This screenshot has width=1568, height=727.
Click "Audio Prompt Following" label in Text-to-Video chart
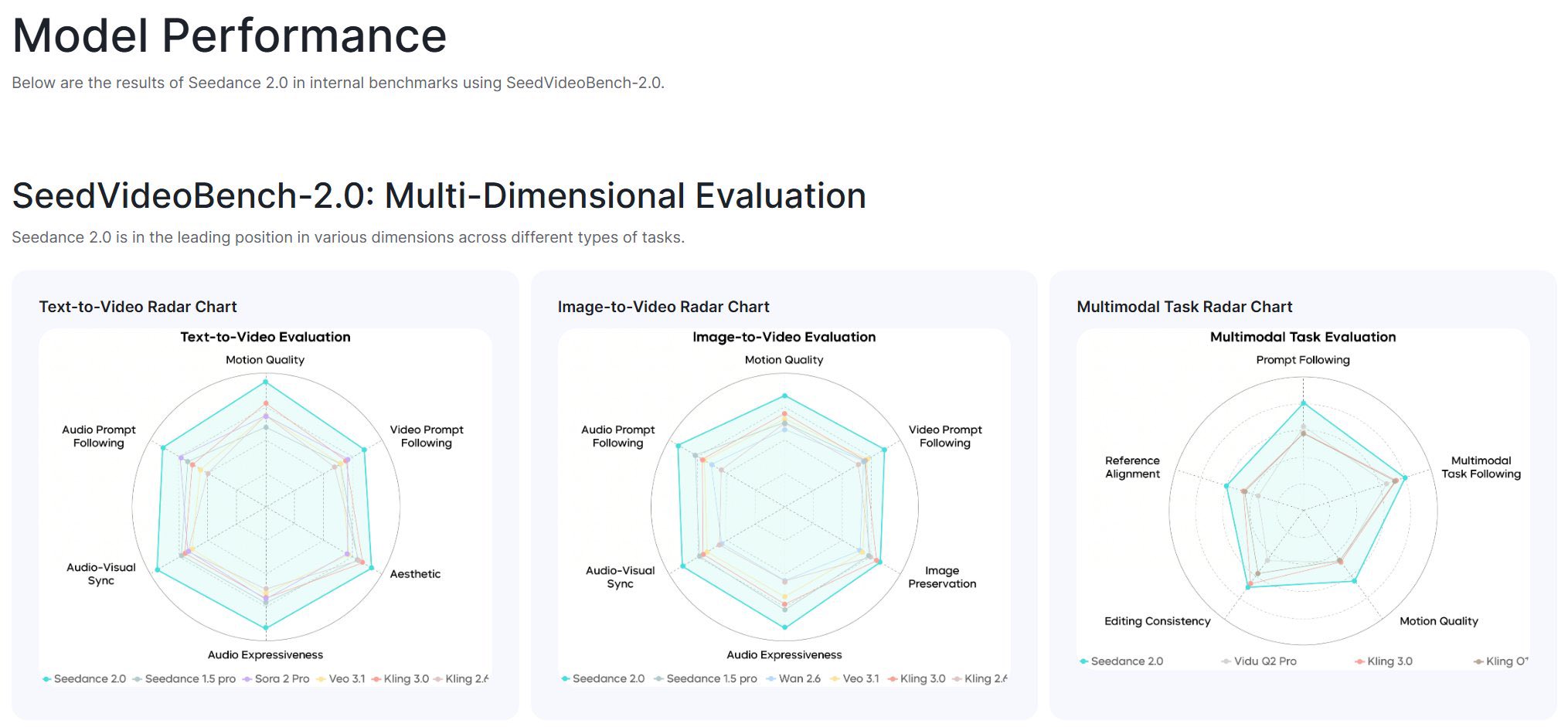click(x=99, y=437)
